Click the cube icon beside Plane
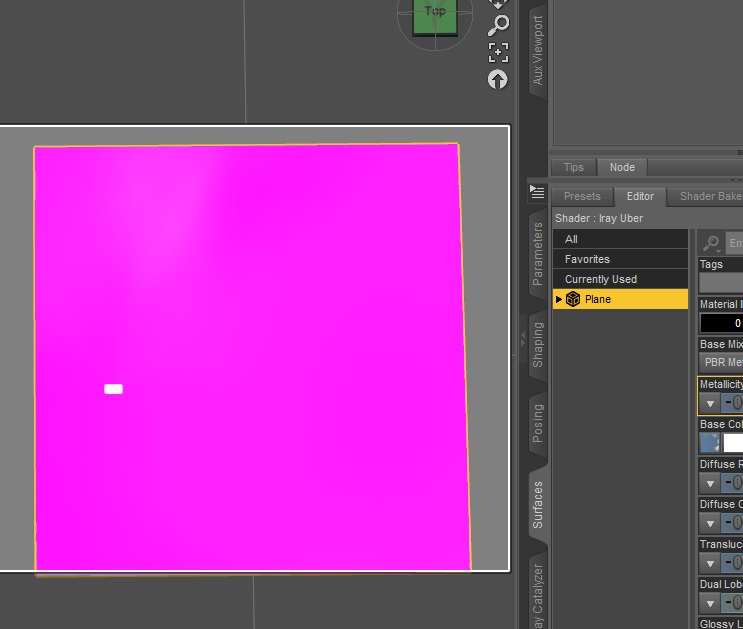The width and height of the screenshot is (743, 629). [573, 299]
